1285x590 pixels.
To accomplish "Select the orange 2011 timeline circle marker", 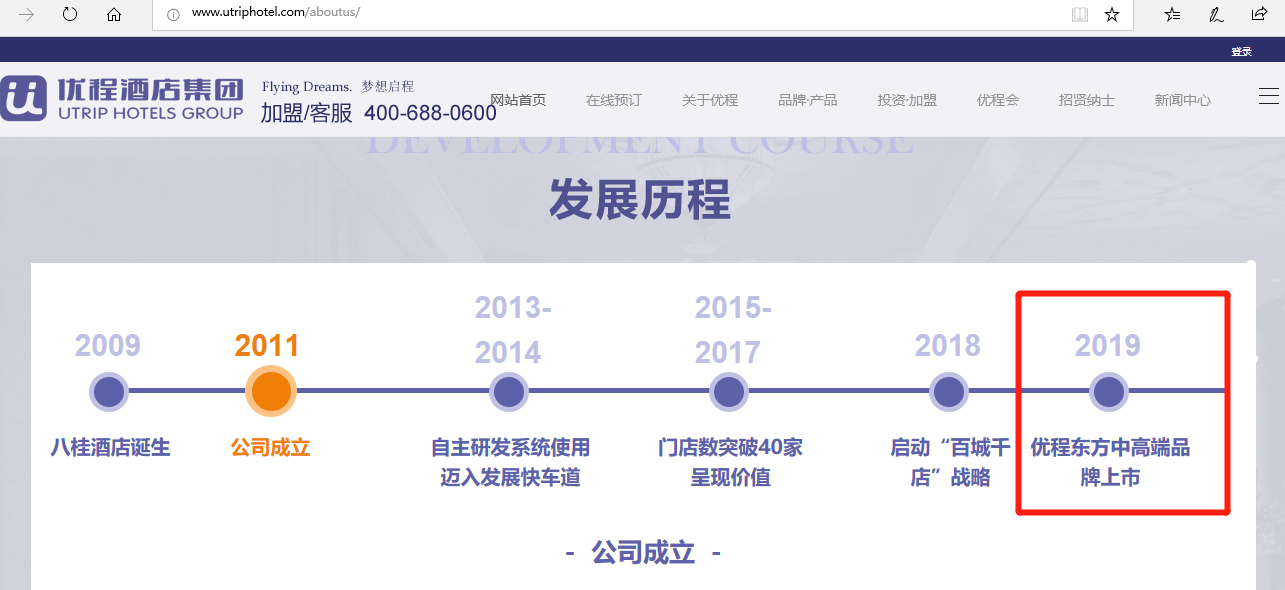I will pos(271,391).
